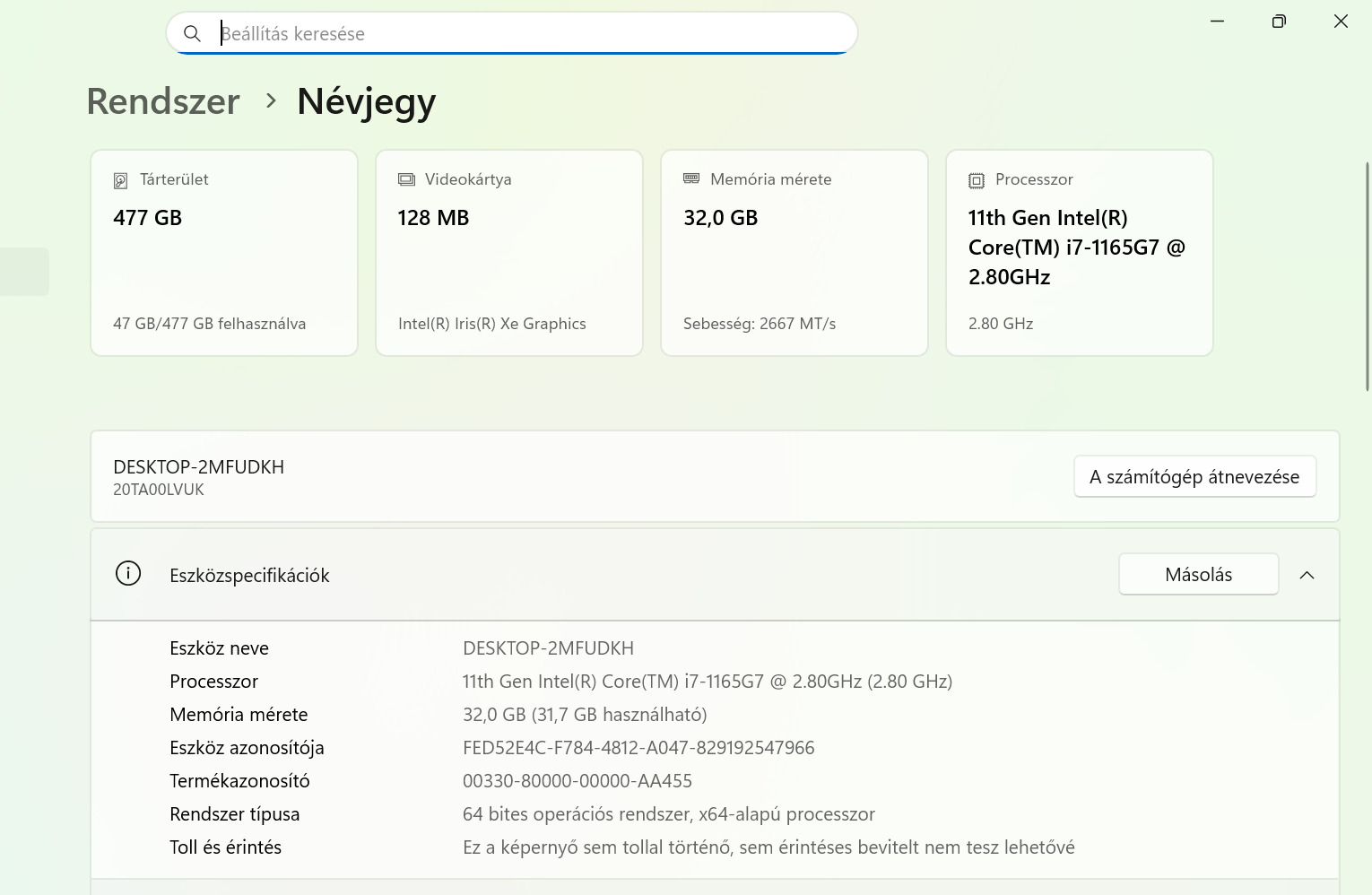Open the Tárterület 477 GB card

coord(224,253)
